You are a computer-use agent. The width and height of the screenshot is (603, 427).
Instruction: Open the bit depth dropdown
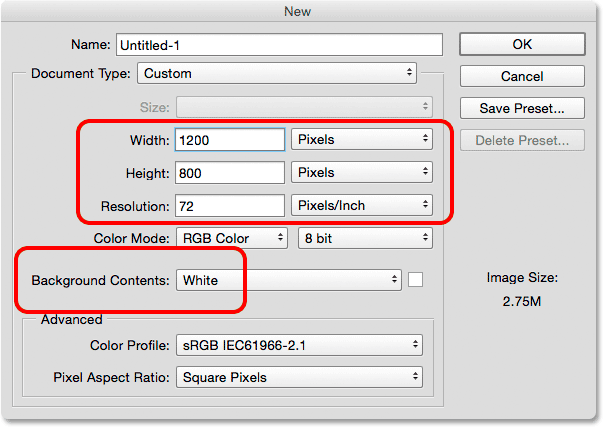tap(365, 239)
